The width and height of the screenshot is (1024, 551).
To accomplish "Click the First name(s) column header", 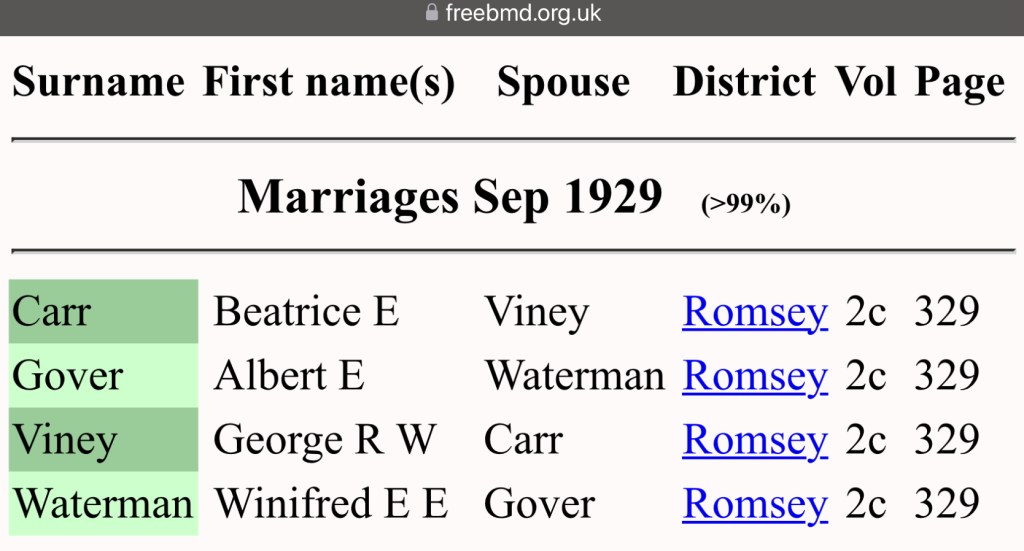I will (329, 82).
